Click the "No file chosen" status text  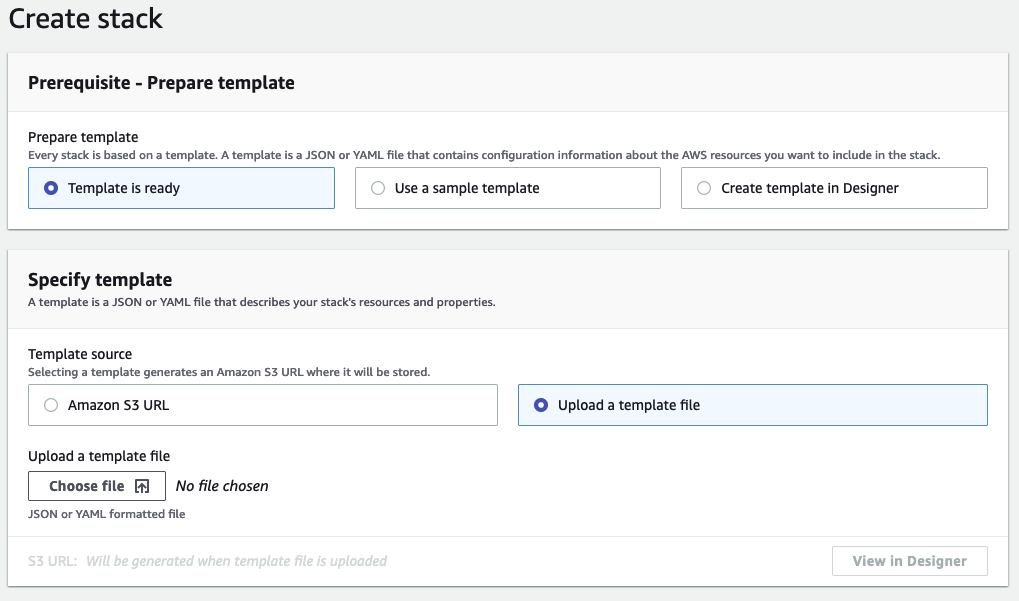point(222,486)
